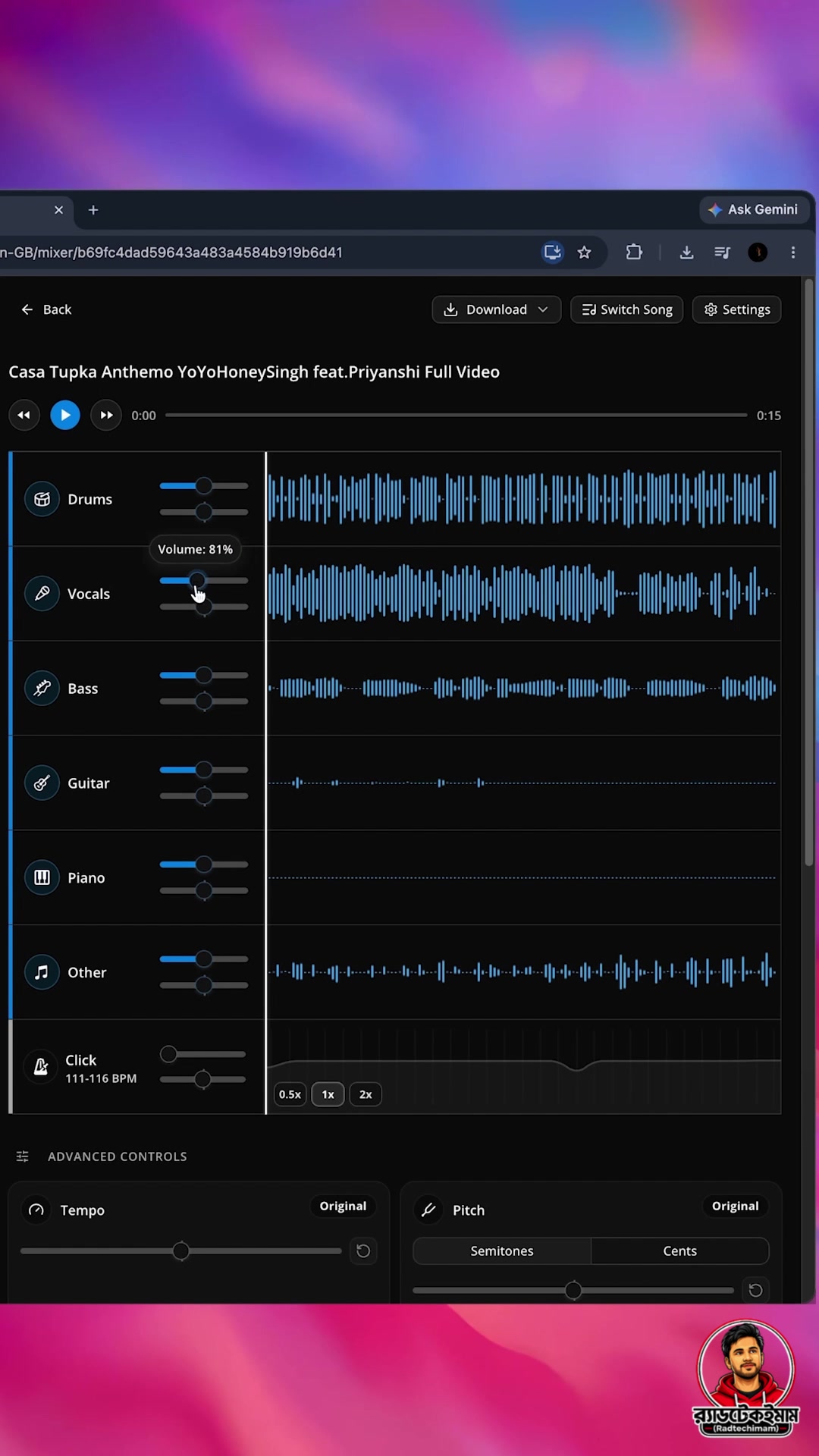Select the 1x click speed
The height and width of the screenshot is (1456, 819).
click(x=328, y=1094)
